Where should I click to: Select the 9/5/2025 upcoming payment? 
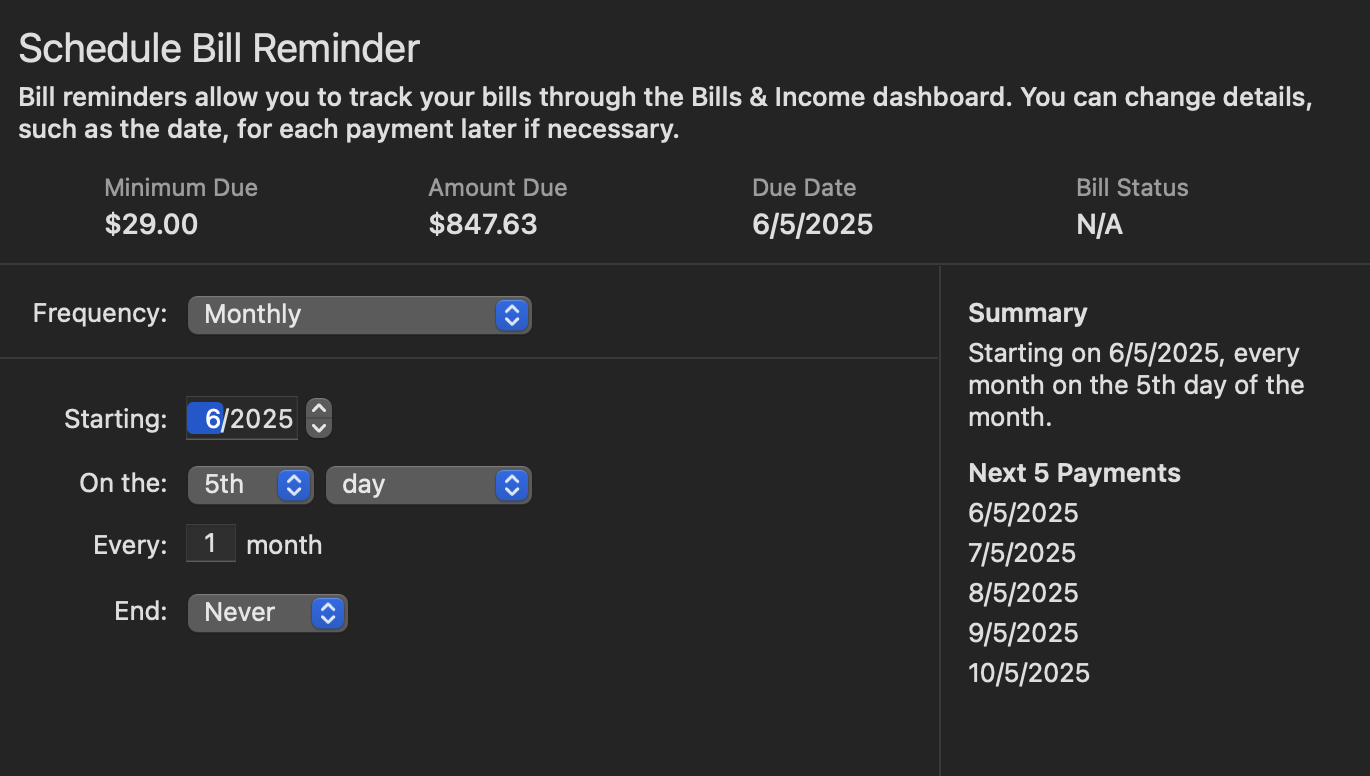[x=1023, y=633]
